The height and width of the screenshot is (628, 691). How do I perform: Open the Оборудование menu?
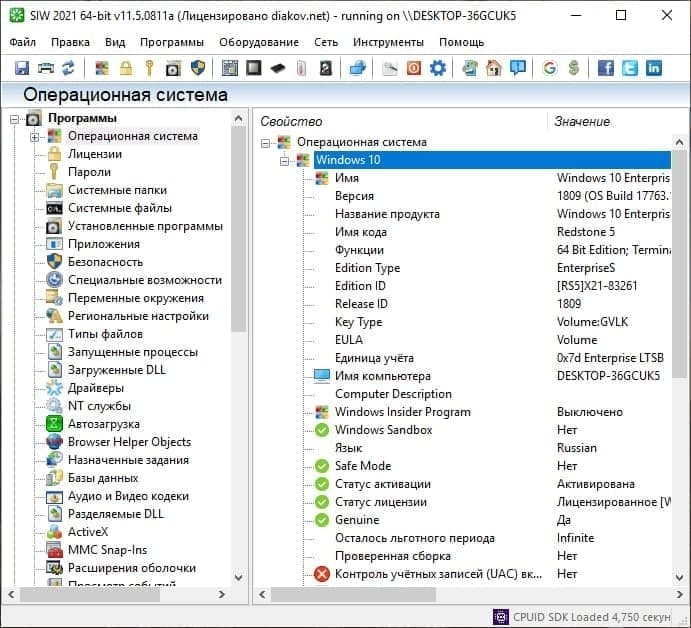pyautogui.click(x=260, y=42)
